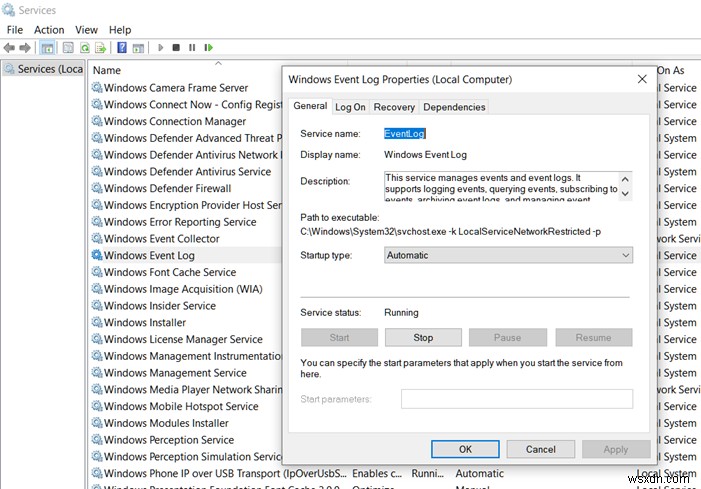Image resolution: width=701 pixels, height=489 pixels.
Task: Click the Stop button in dialog
Action: [x=423, y=337]
